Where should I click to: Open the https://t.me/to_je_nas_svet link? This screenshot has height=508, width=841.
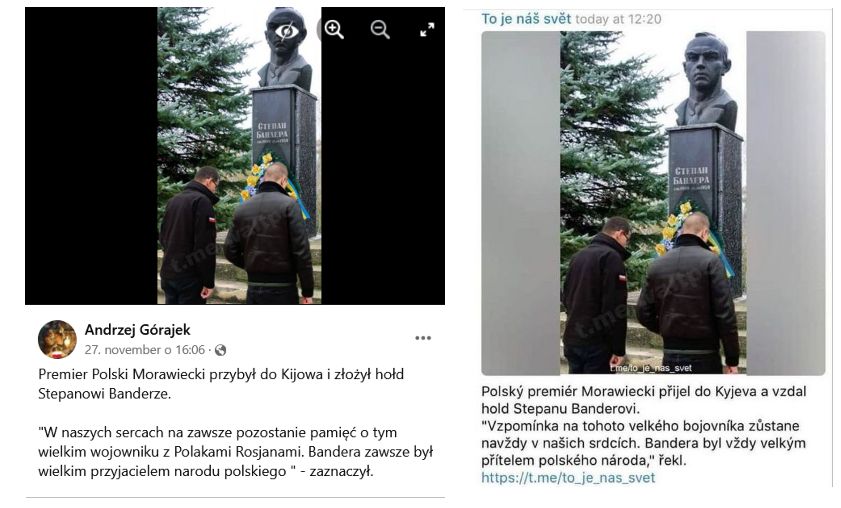568,477
